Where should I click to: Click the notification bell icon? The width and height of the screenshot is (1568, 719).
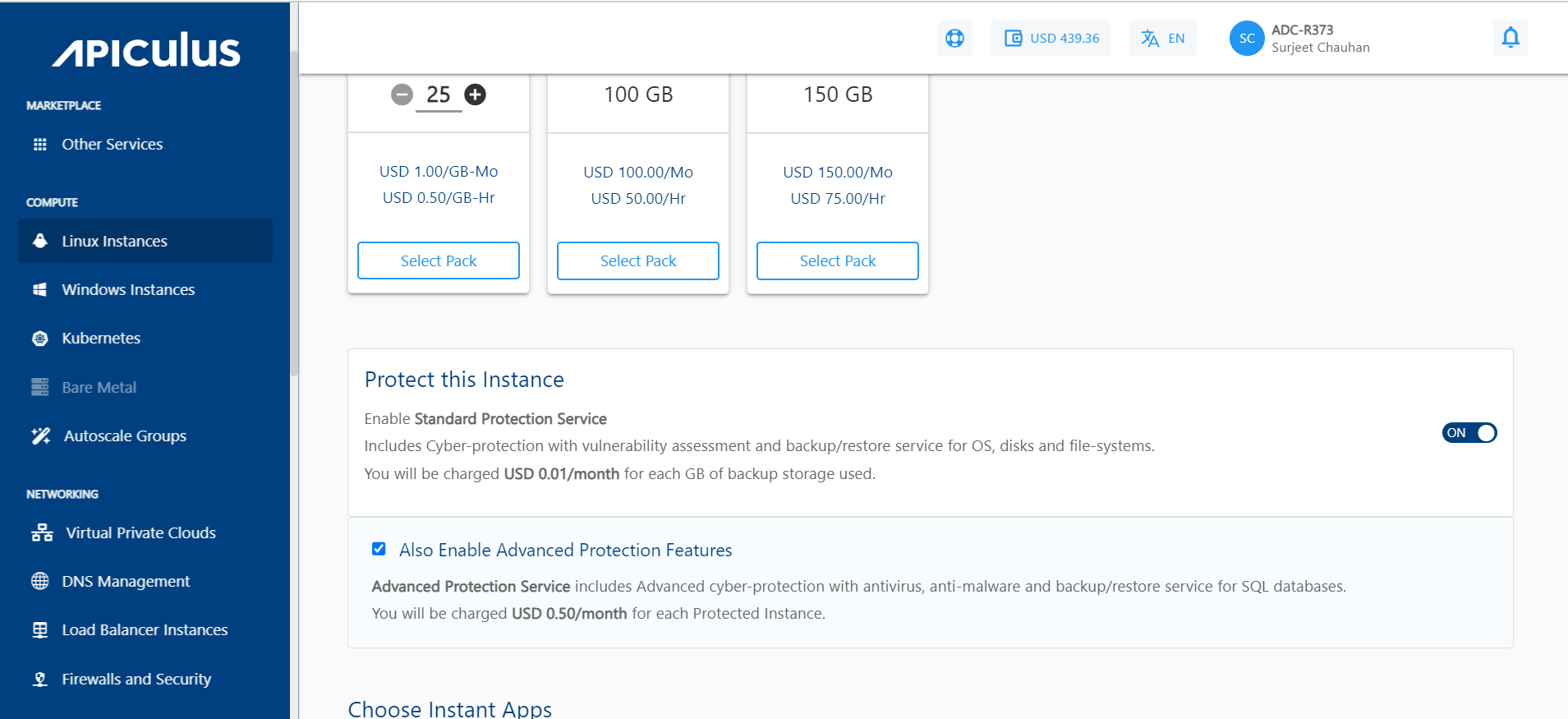point(1510,38)
